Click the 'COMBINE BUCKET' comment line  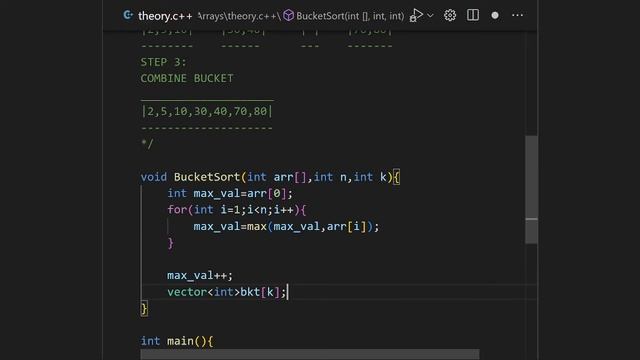(x=187, y=78)
